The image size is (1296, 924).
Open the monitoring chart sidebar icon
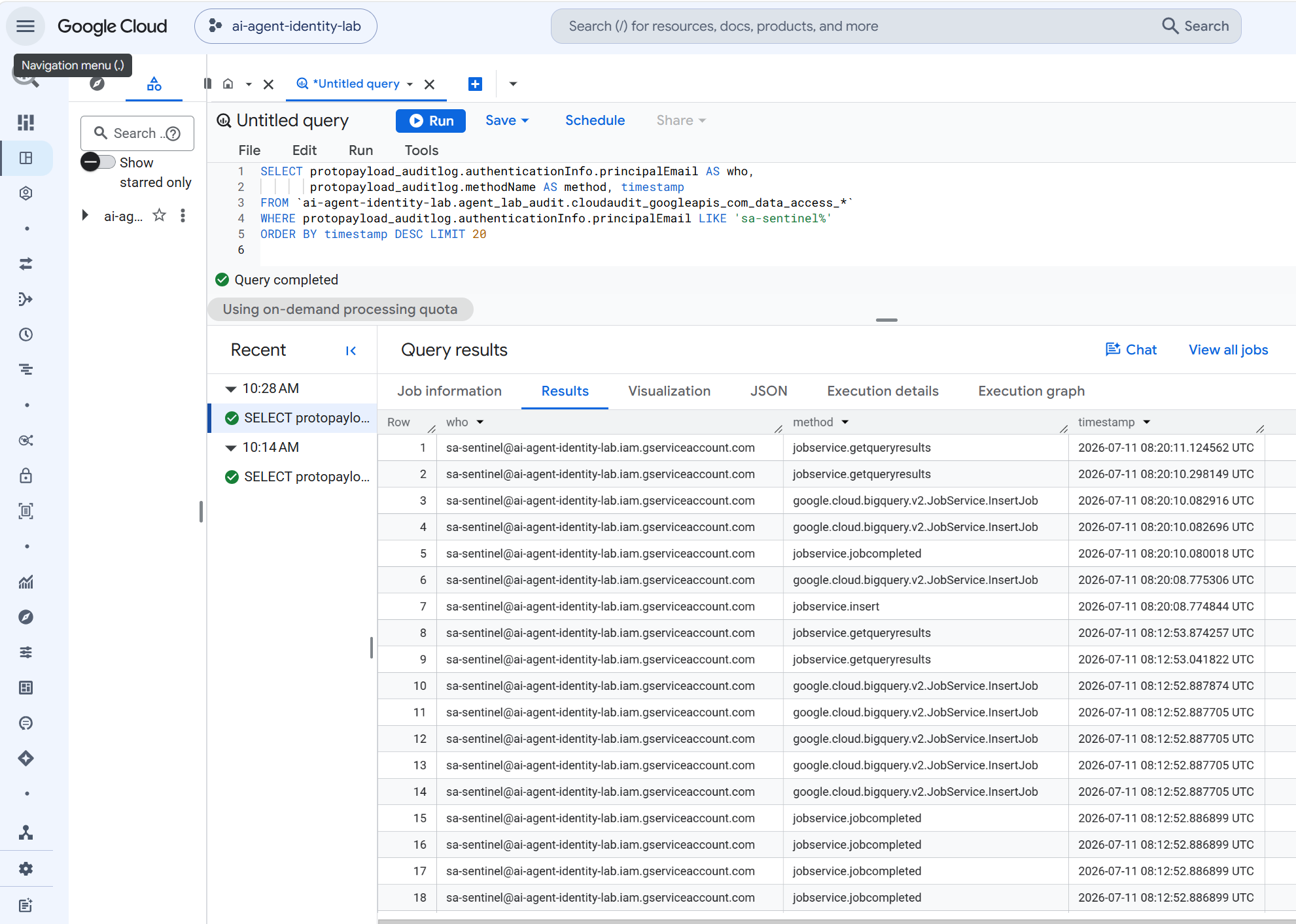click(26, 581)
